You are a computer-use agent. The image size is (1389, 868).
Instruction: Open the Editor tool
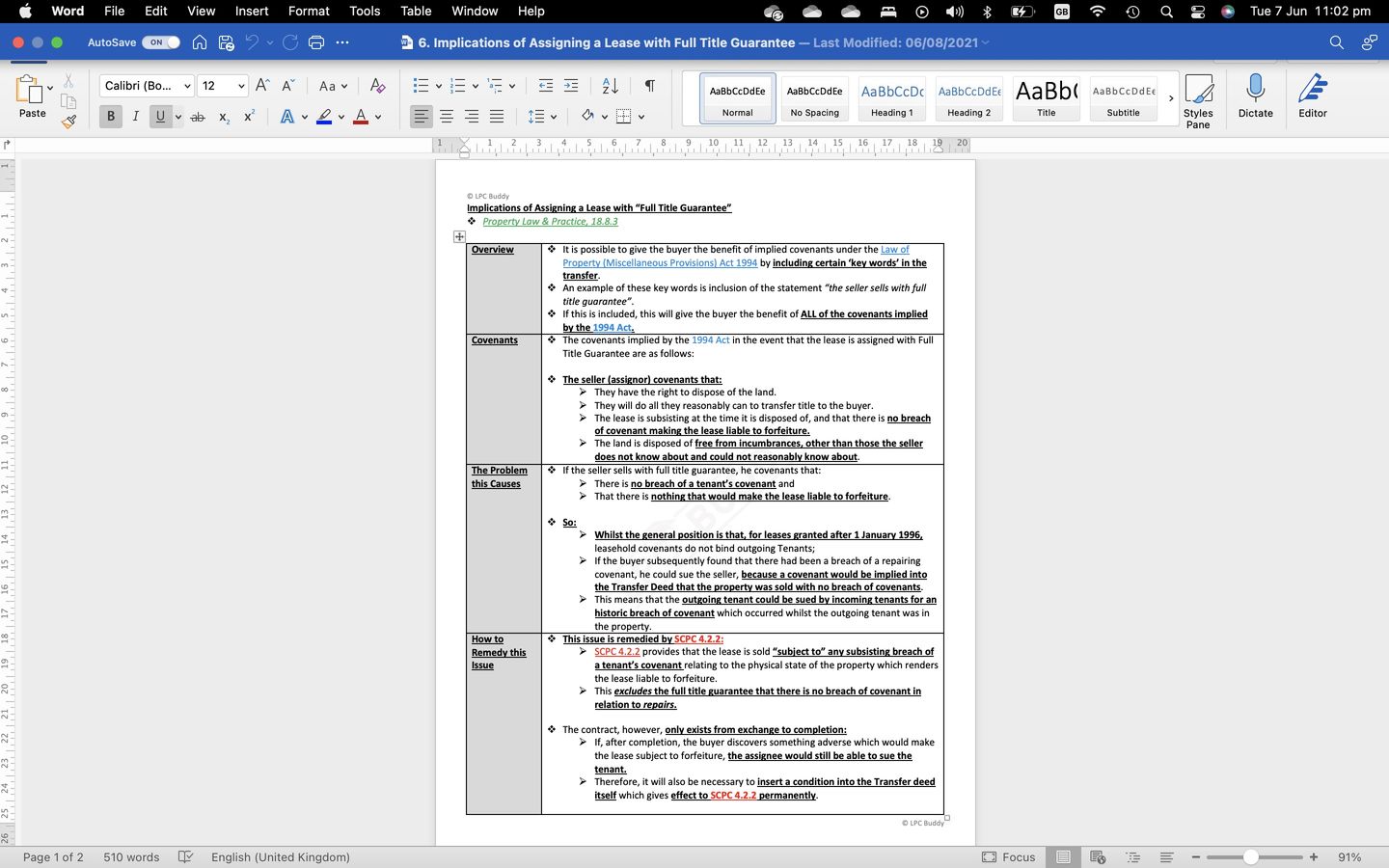pos(1312,96)
